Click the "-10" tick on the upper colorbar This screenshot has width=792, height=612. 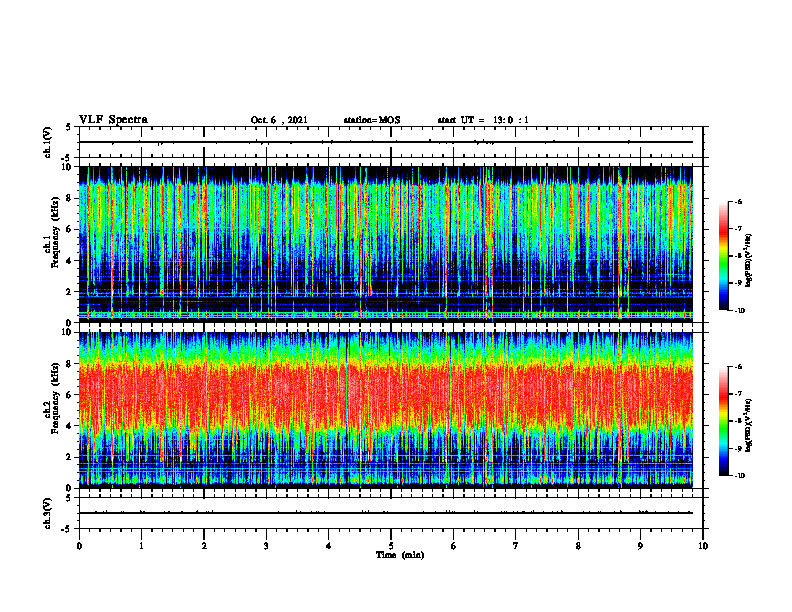click(739, 311)
